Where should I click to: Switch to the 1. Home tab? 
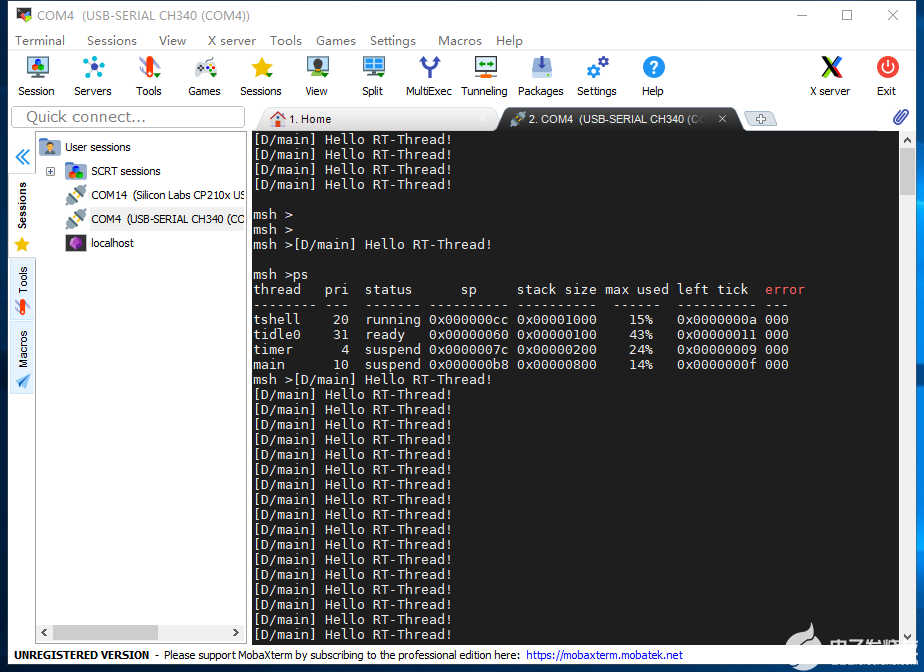pyautogui.click(x=377, y=119)
